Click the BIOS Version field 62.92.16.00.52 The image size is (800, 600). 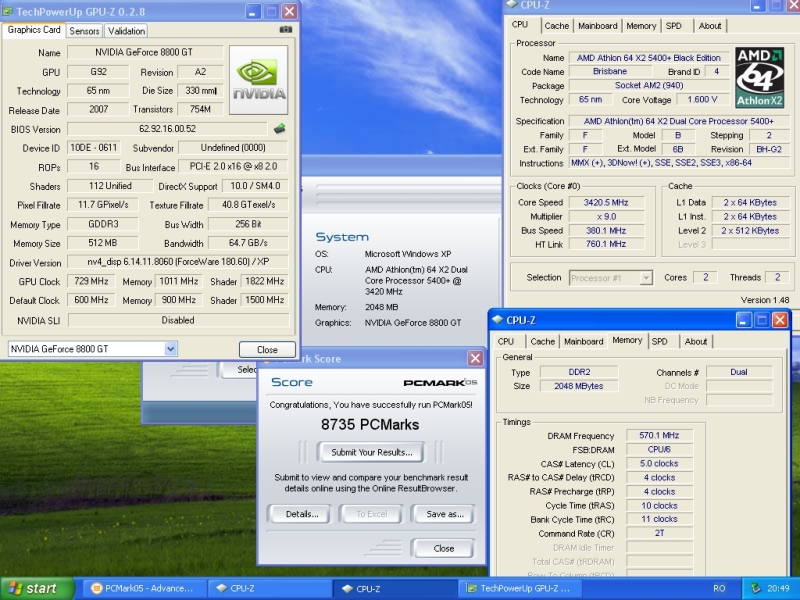(x=167, y=129)
